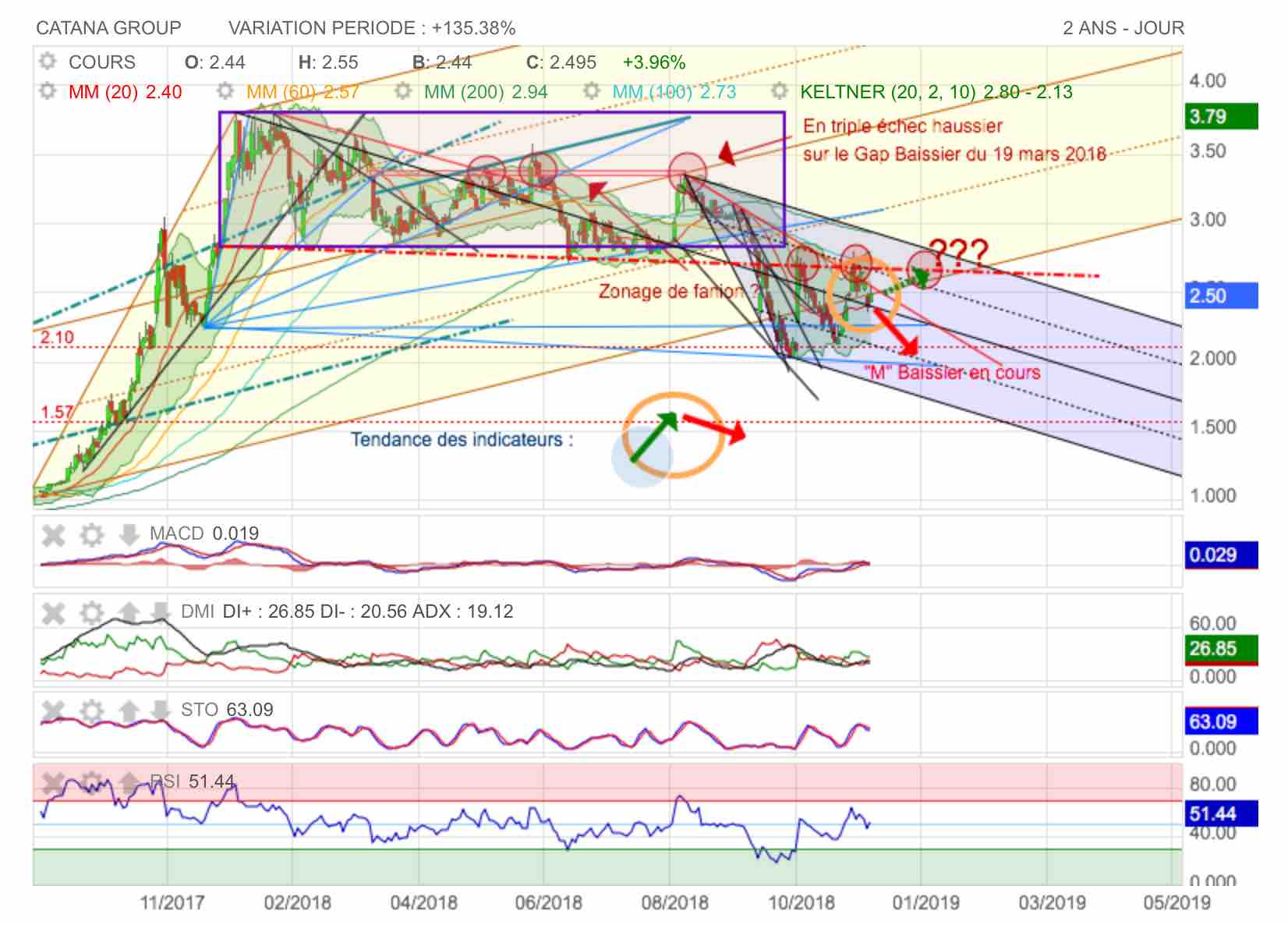
Task: Click the opening price O: 2.44
Action: (215, 62)
